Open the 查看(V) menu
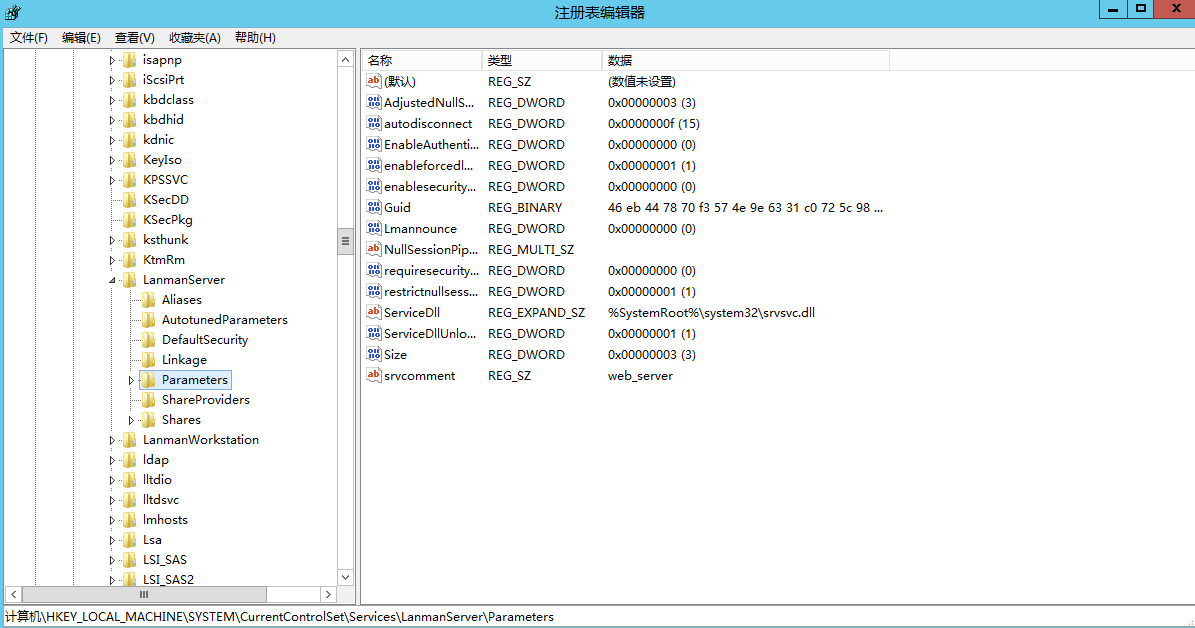The width and height of the screenshot is (1195, 628). pyautogui.click(x=135, y=37)
